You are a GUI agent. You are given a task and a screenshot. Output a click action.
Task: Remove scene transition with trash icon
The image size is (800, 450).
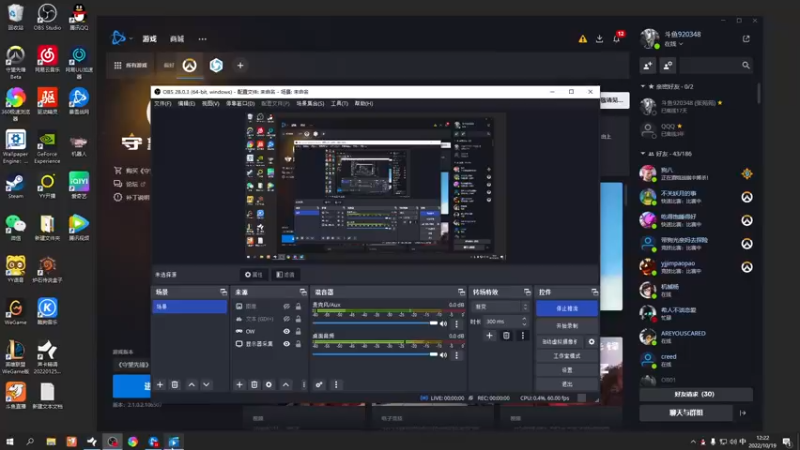pyautogui.click(x=506, y=336)
